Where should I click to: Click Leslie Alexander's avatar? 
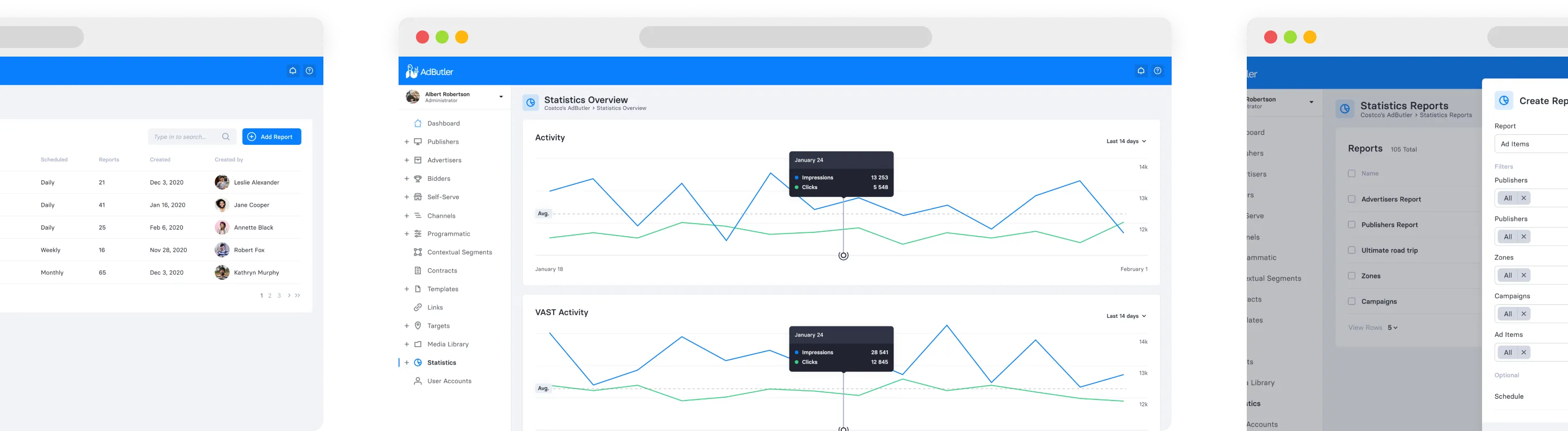tap(222, 182)
